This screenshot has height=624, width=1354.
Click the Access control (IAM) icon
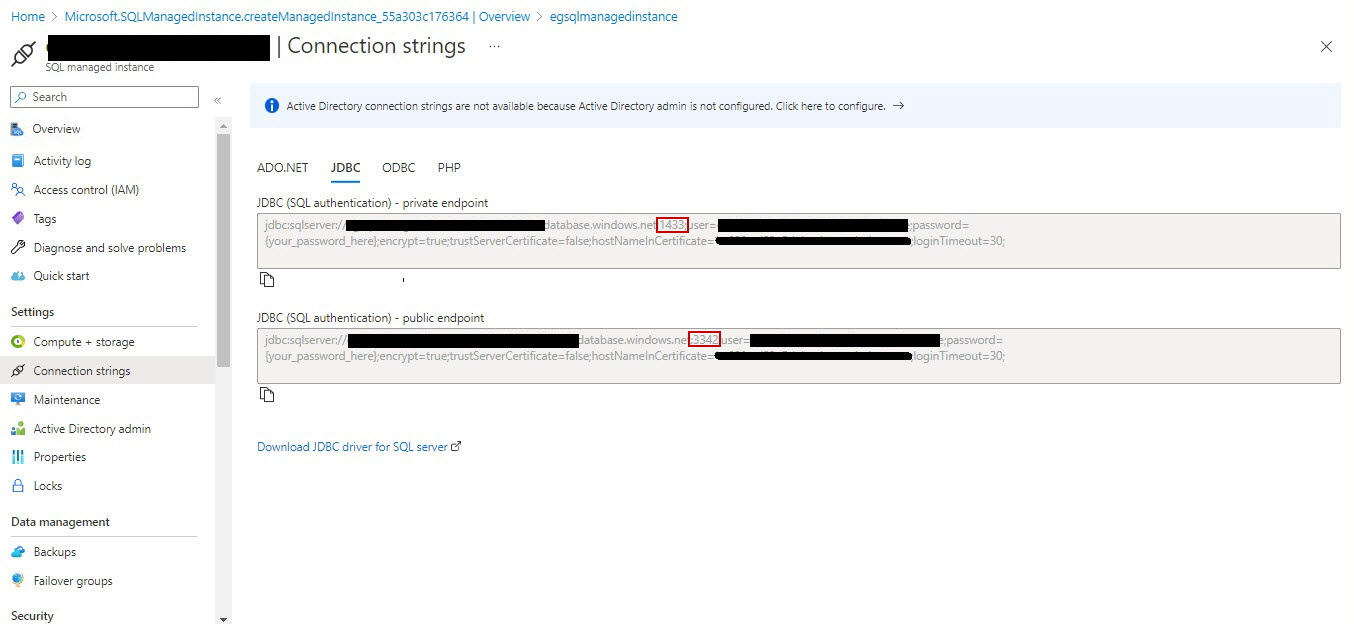coord(17,190)
